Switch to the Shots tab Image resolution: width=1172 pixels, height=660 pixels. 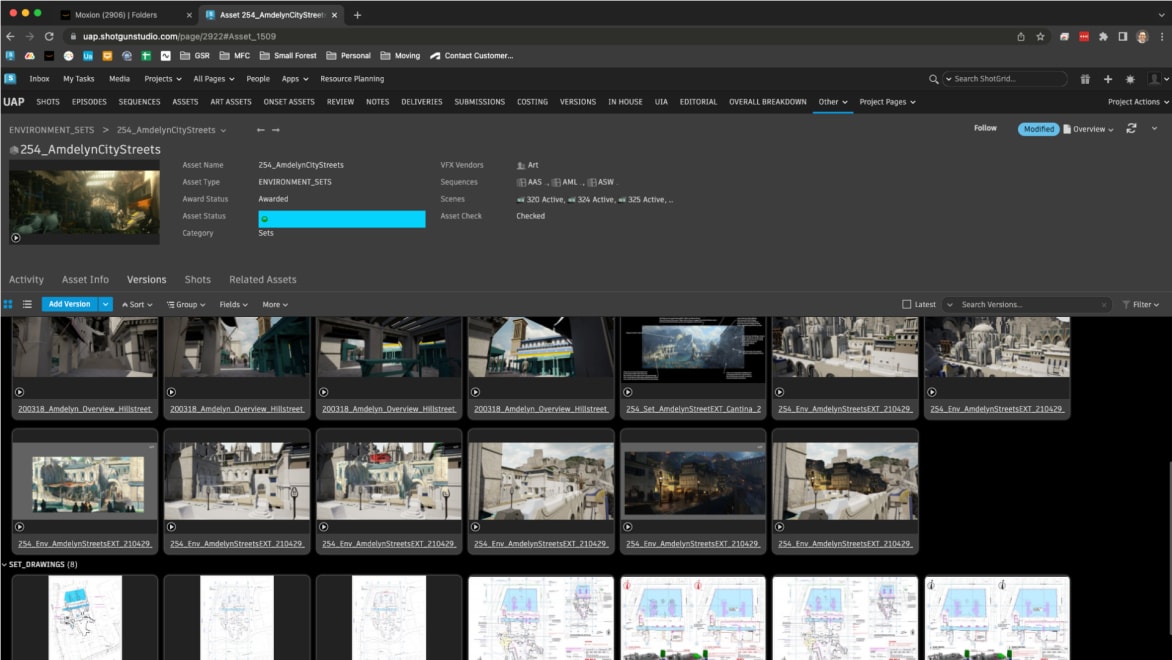tap(197, 279)
